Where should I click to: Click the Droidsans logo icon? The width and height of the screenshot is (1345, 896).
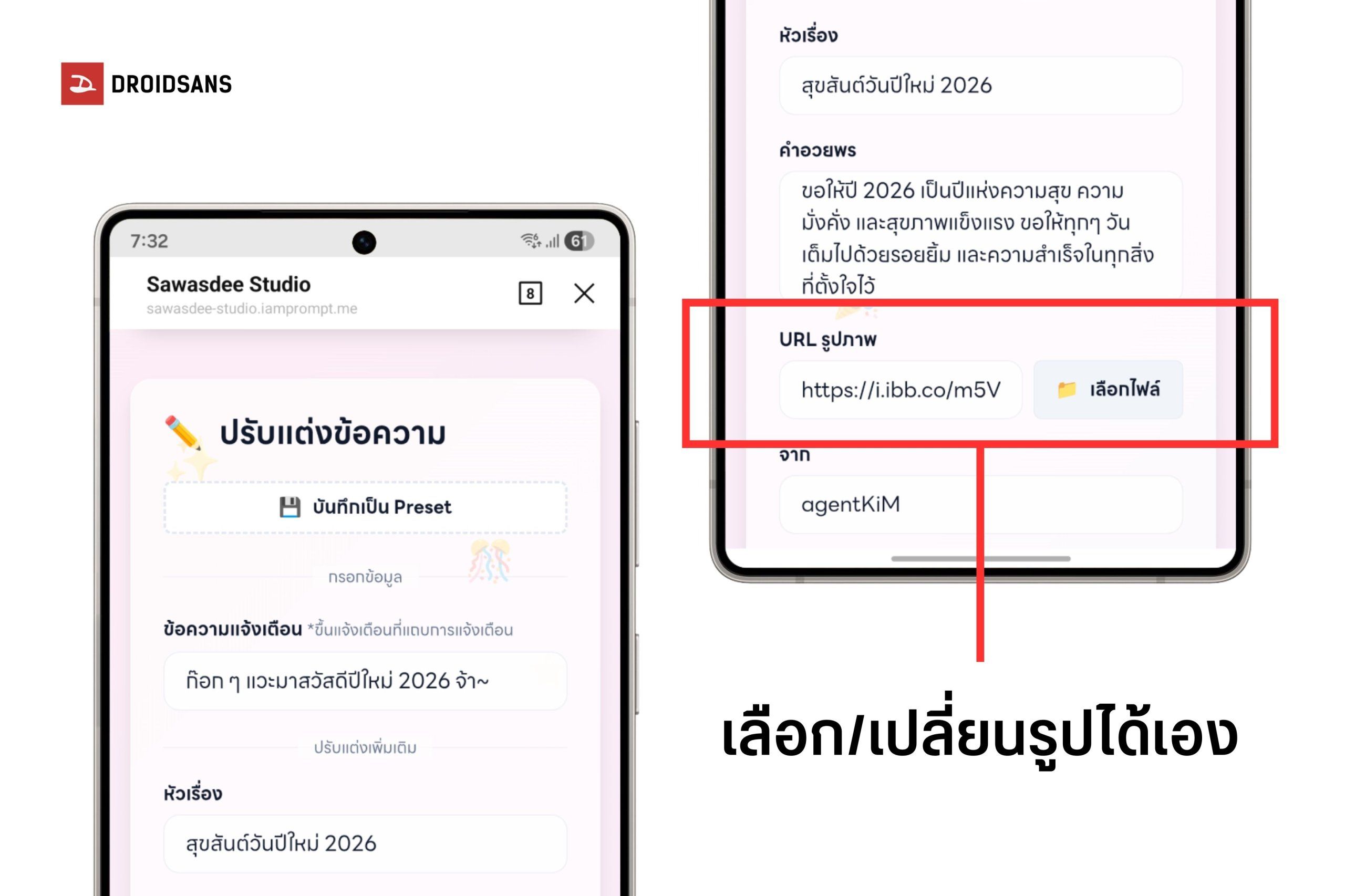(82, 84)
